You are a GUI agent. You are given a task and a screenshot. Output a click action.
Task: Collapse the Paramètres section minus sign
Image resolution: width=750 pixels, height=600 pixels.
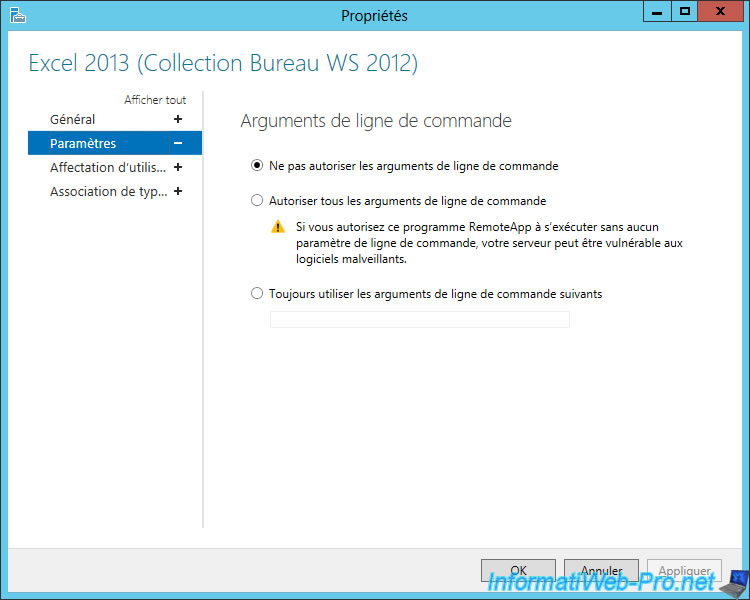(178, 143)
